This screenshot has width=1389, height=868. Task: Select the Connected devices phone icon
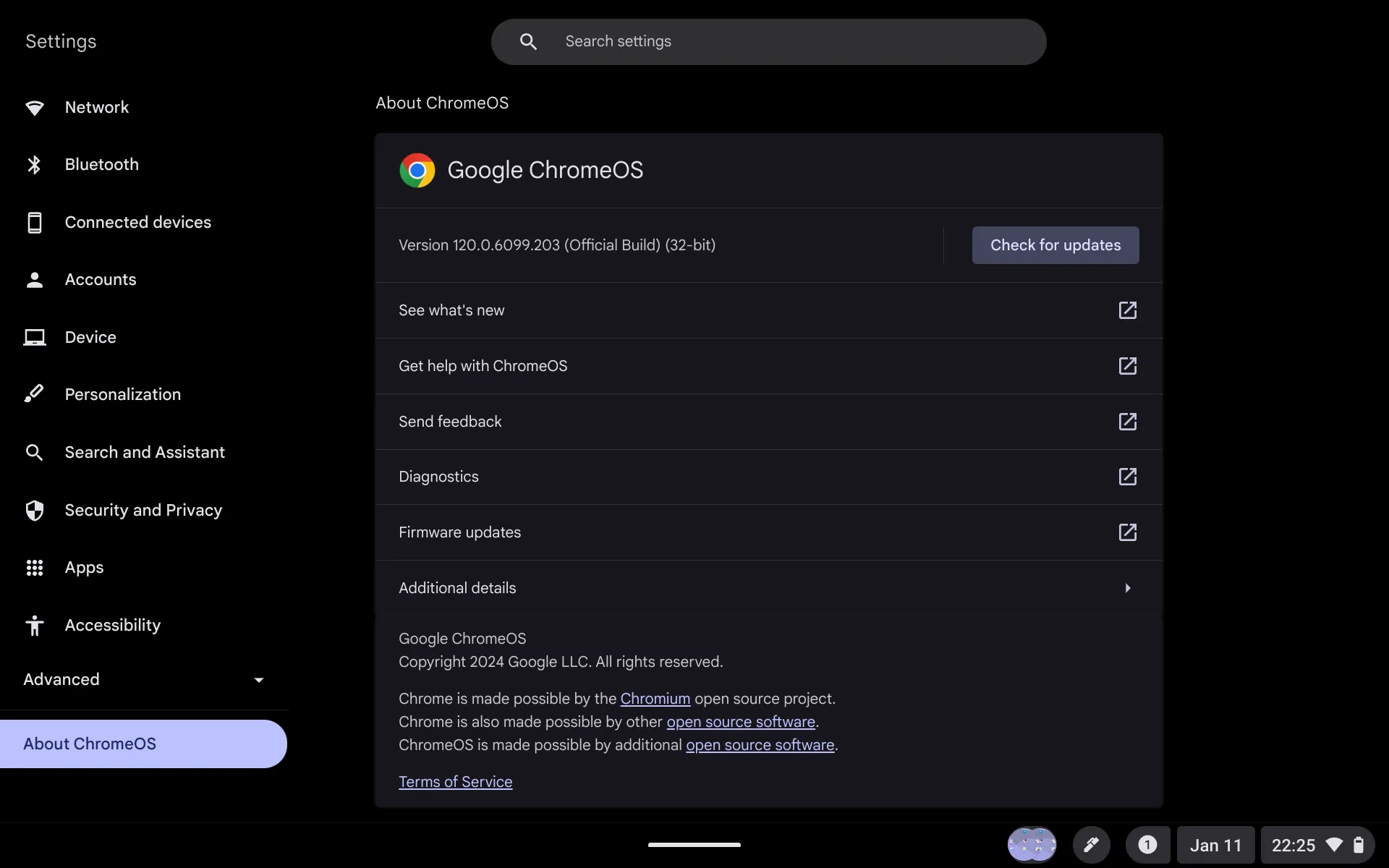[x=34, y=223]
